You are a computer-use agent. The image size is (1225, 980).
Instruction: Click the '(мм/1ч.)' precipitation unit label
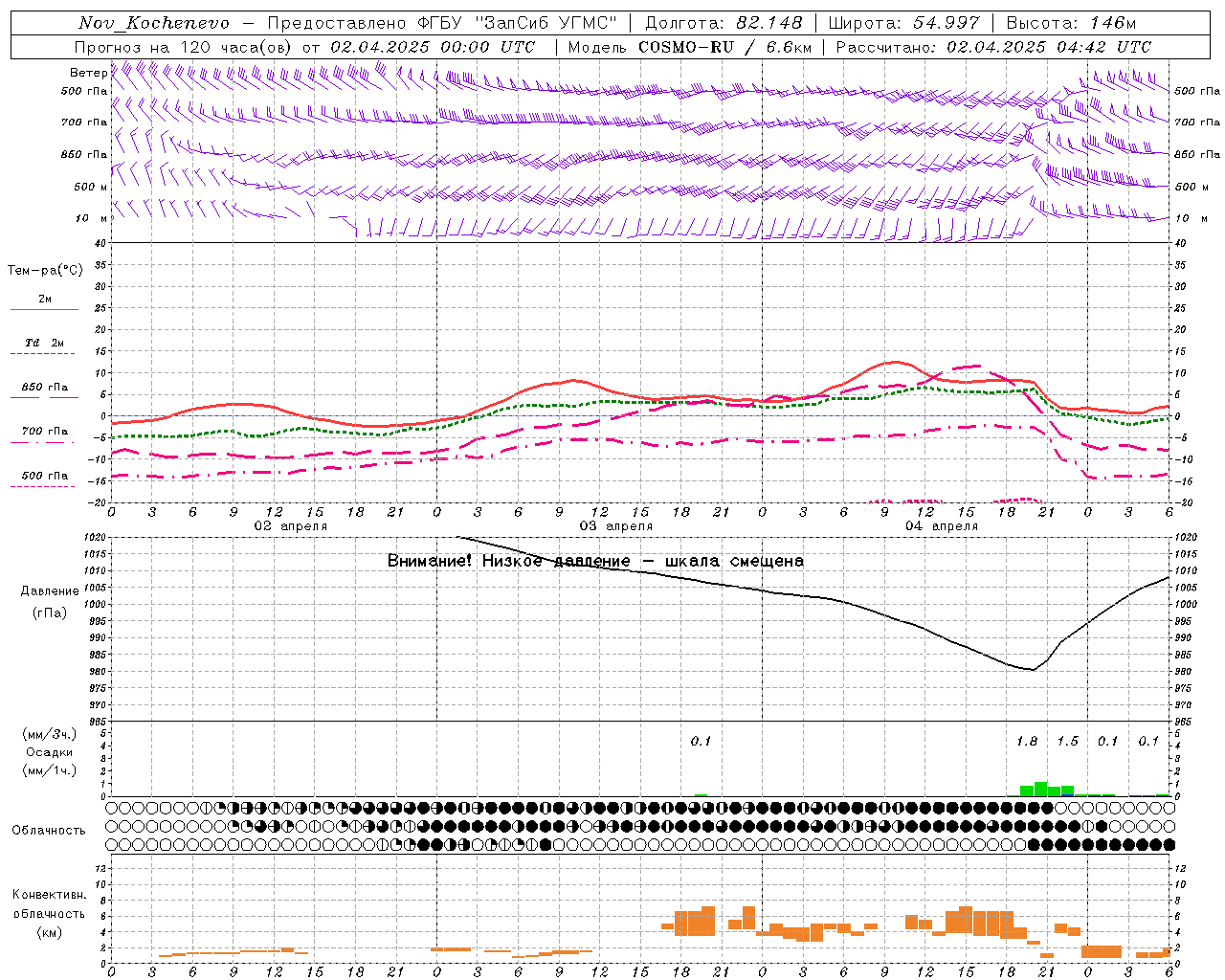tap(50, 770)
